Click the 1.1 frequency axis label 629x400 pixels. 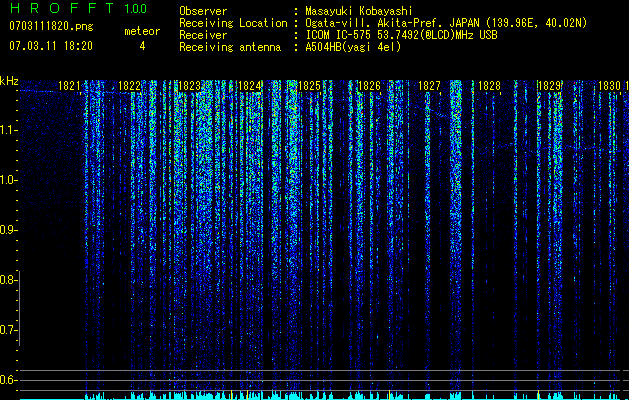(x=8, y=130)
